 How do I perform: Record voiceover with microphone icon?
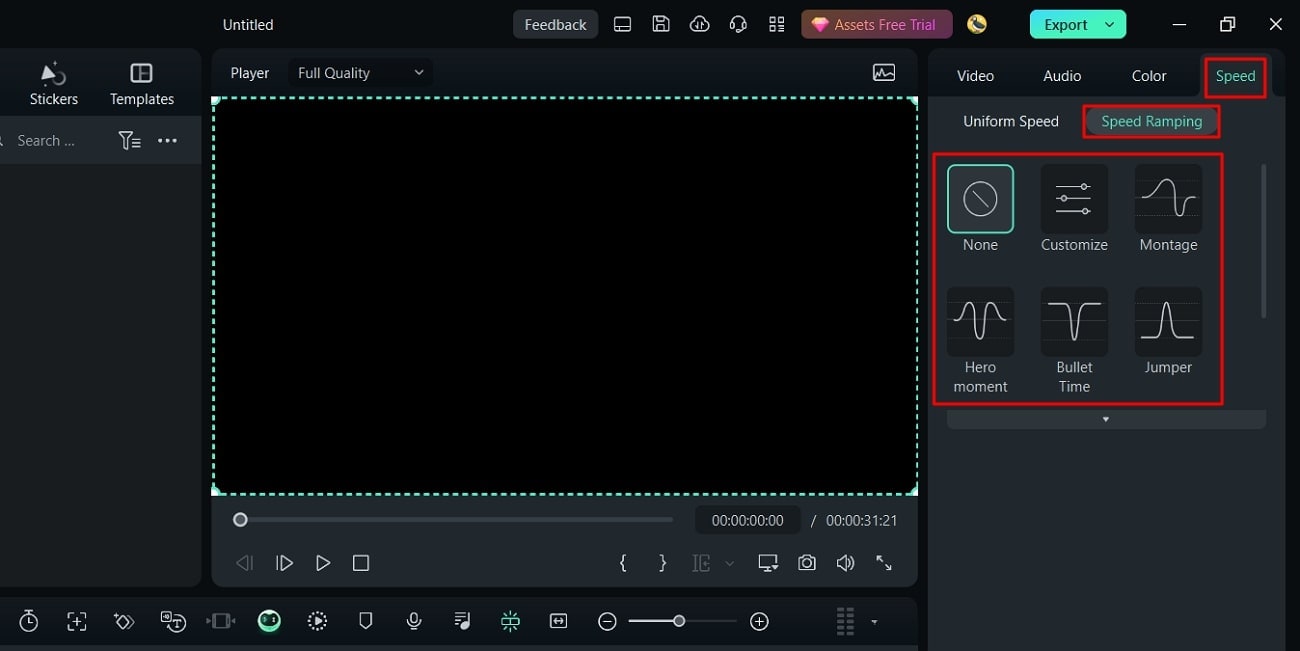414,621
